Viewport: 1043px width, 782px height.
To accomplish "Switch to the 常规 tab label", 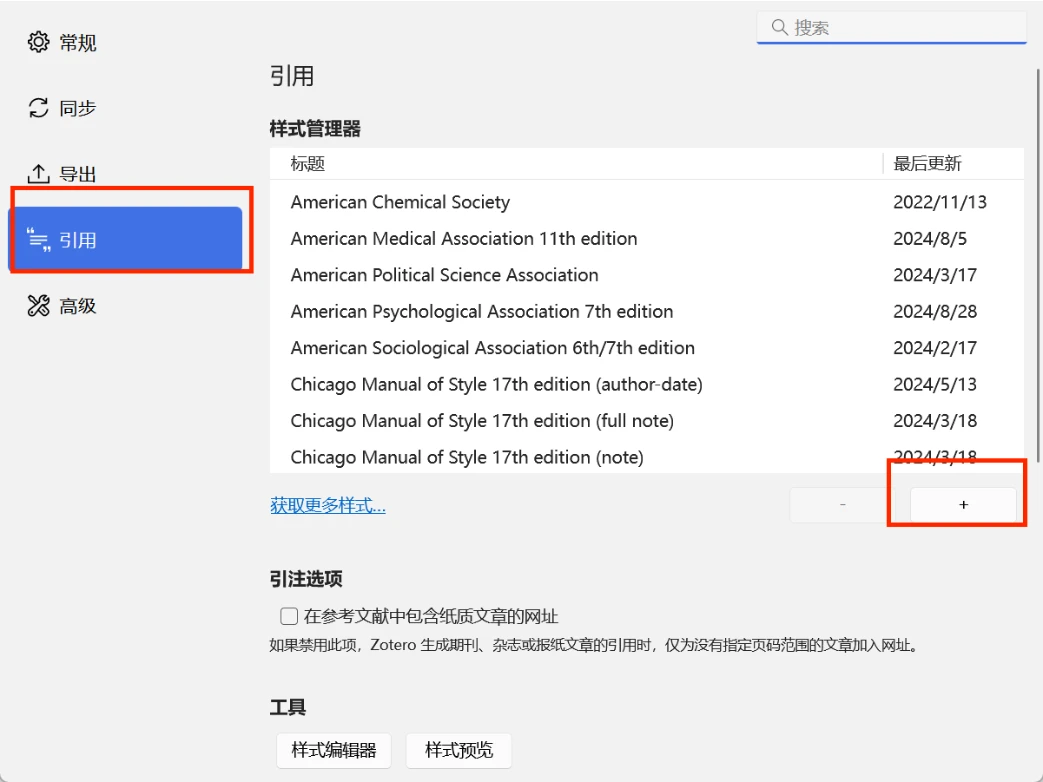I will (78, 43).
